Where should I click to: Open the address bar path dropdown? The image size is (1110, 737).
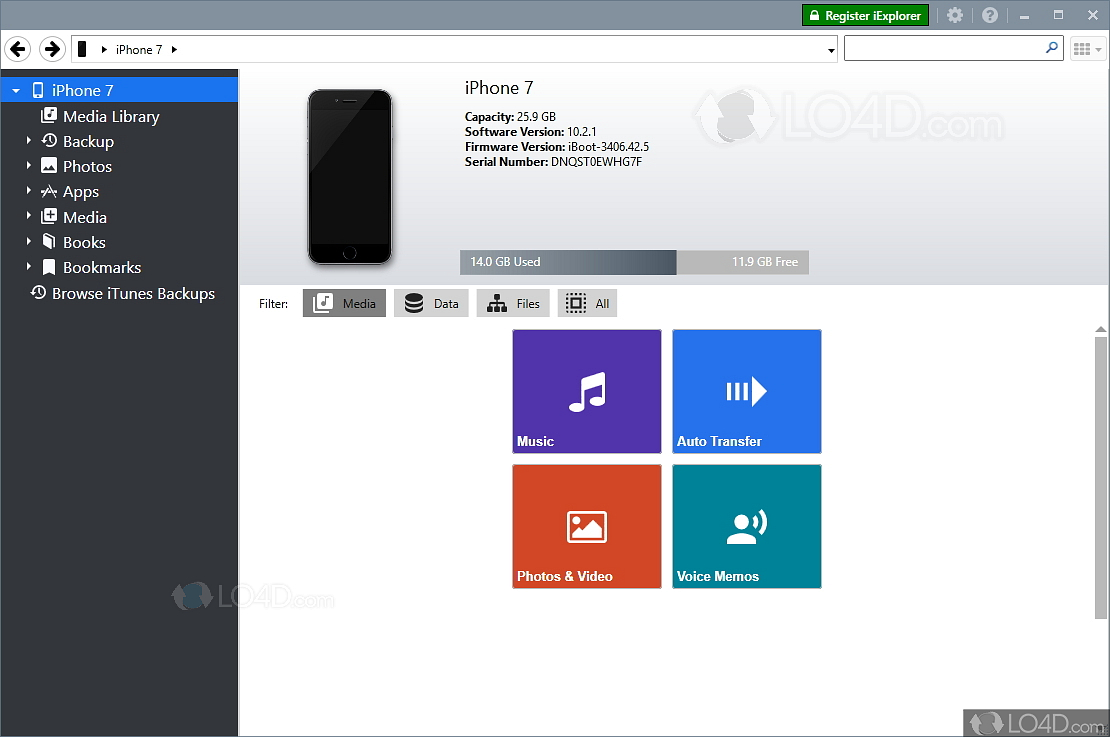click(831, 50)
